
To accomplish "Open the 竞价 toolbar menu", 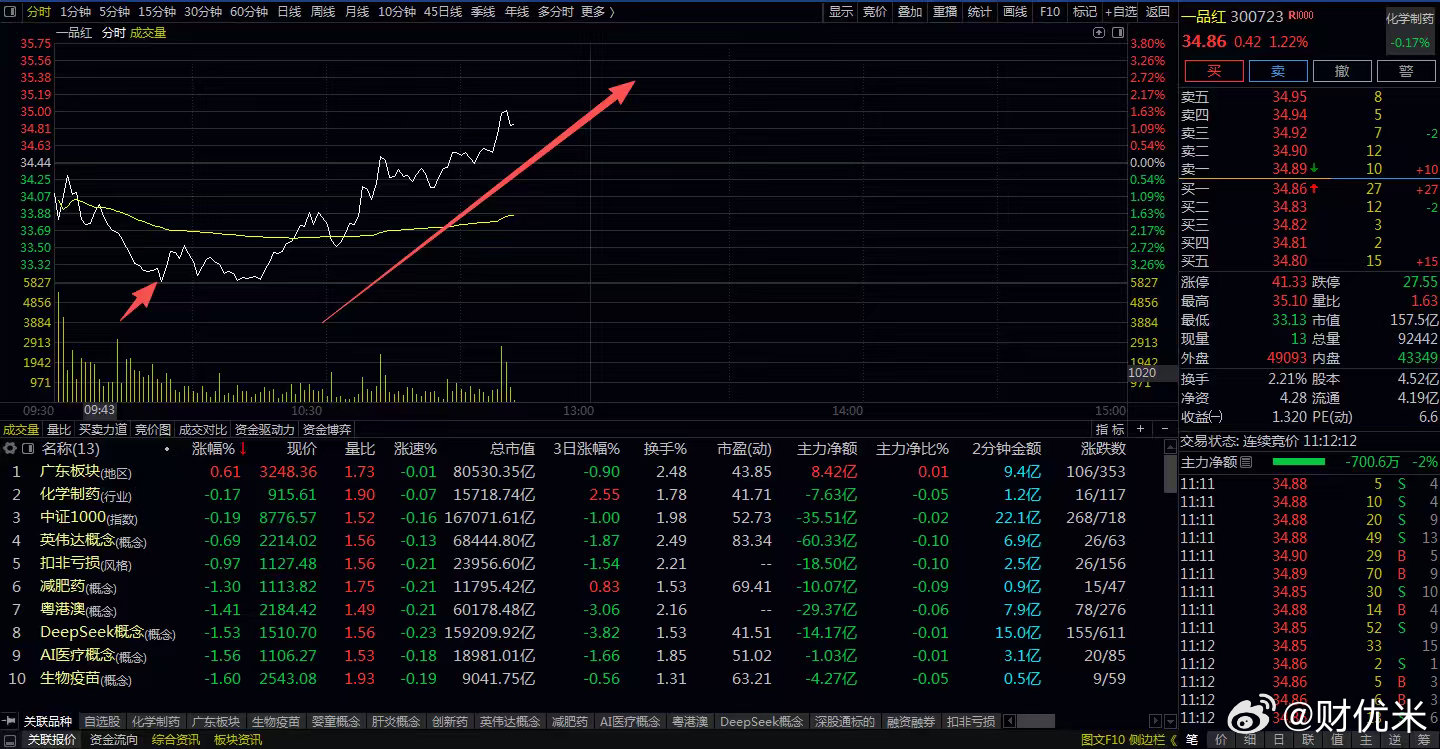I will [875, 12].
